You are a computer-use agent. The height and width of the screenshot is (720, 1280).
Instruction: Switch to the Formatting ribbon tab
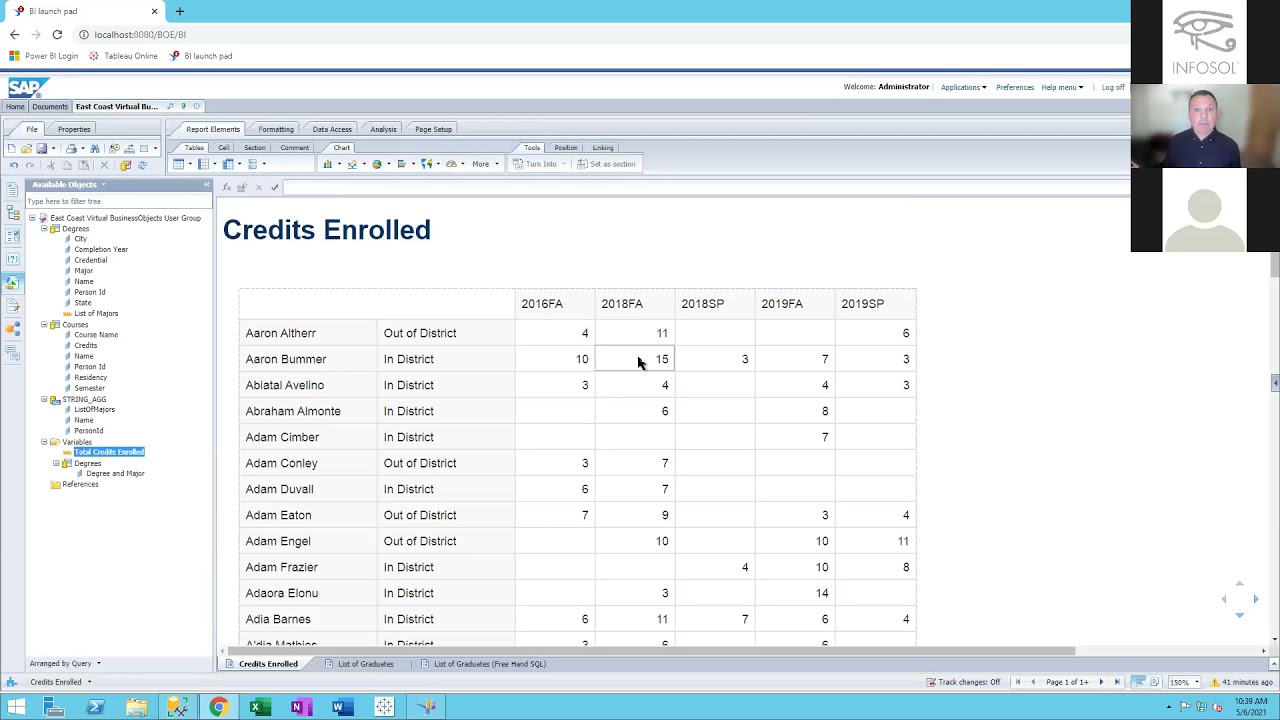coord(276,129)
